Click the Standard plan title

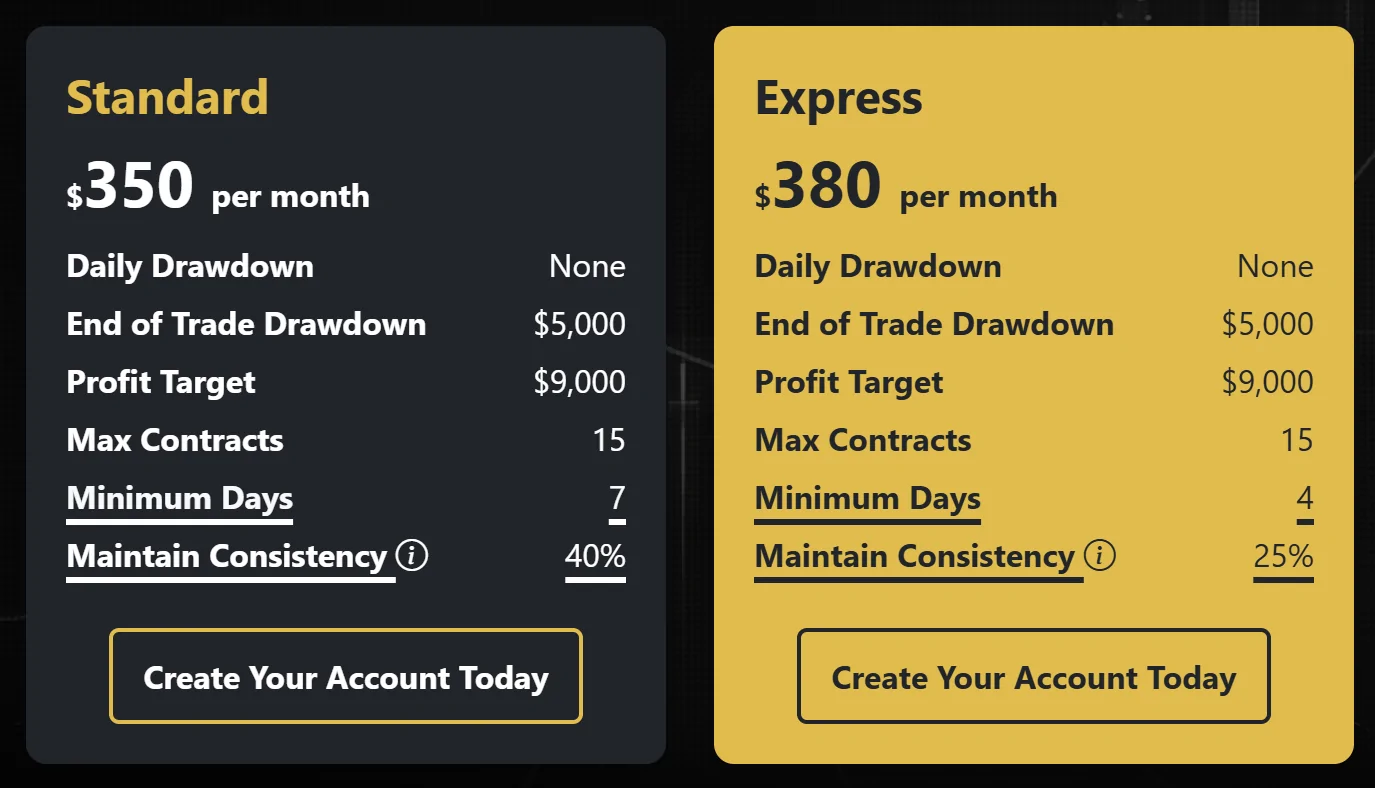coord(168,98)
